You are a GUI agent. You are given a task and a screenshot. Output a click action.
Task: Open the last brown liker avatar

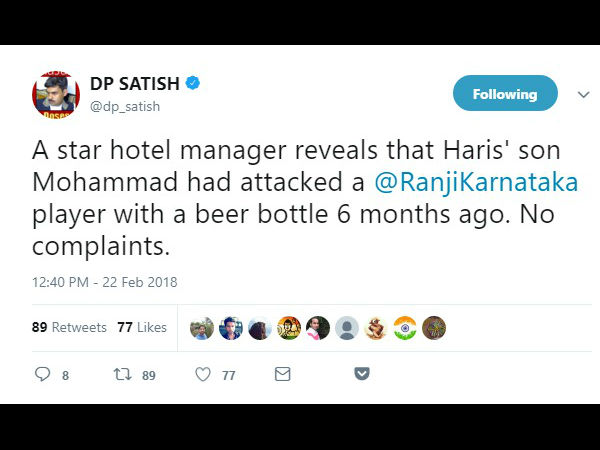tap(434, 328)
